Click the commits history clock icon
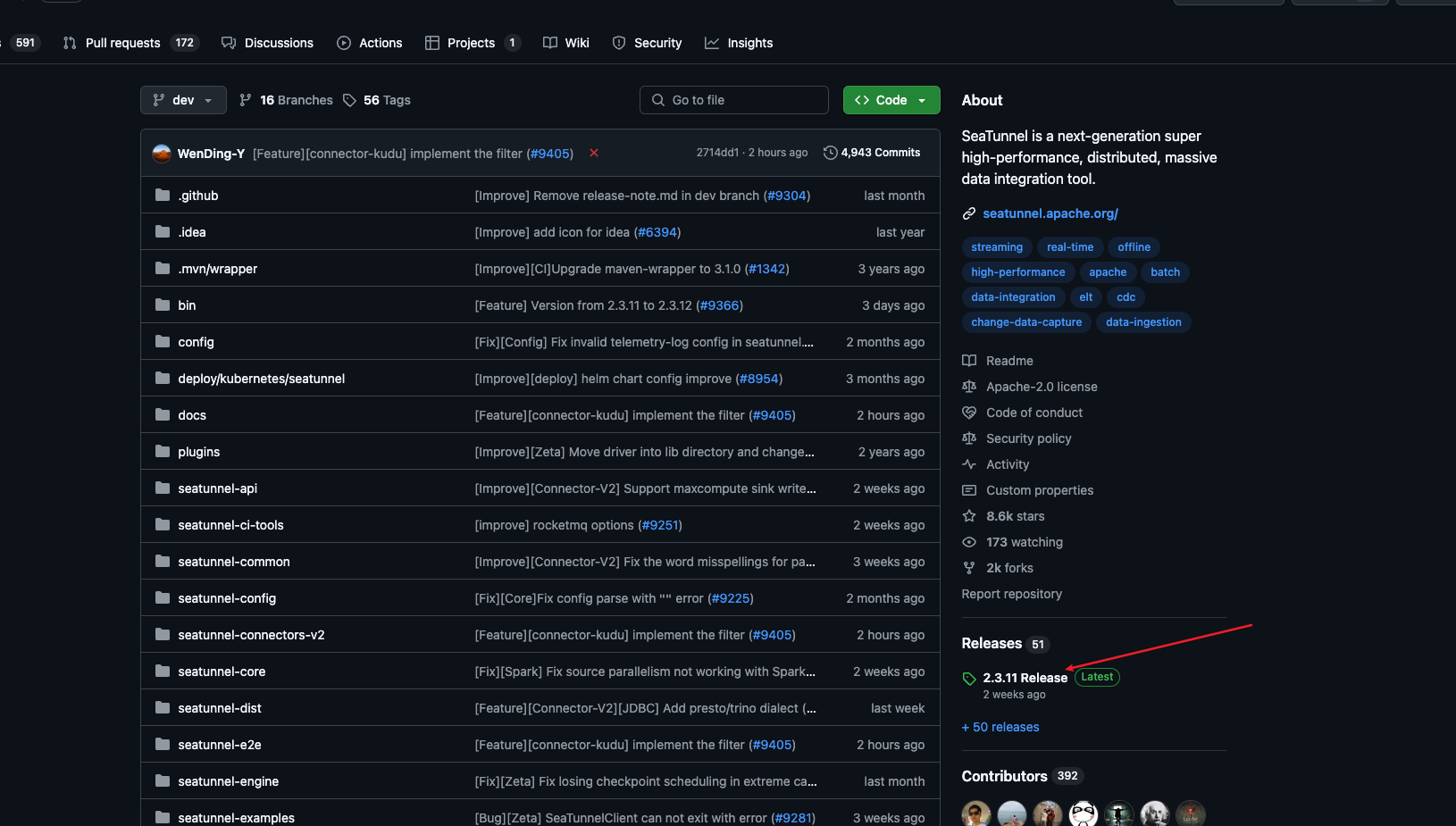This screenshot has width=1456, height=826. [830, 153]
